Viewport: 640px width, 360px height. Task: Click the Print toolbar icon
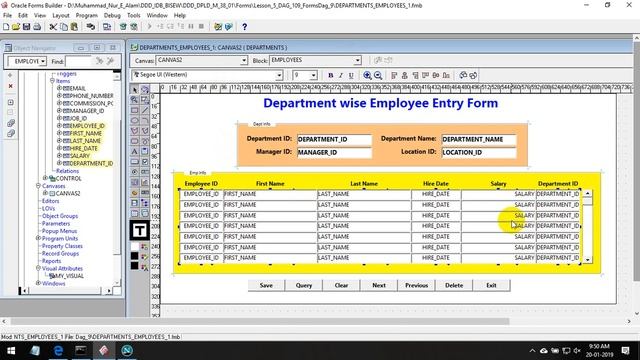[37, 27]
